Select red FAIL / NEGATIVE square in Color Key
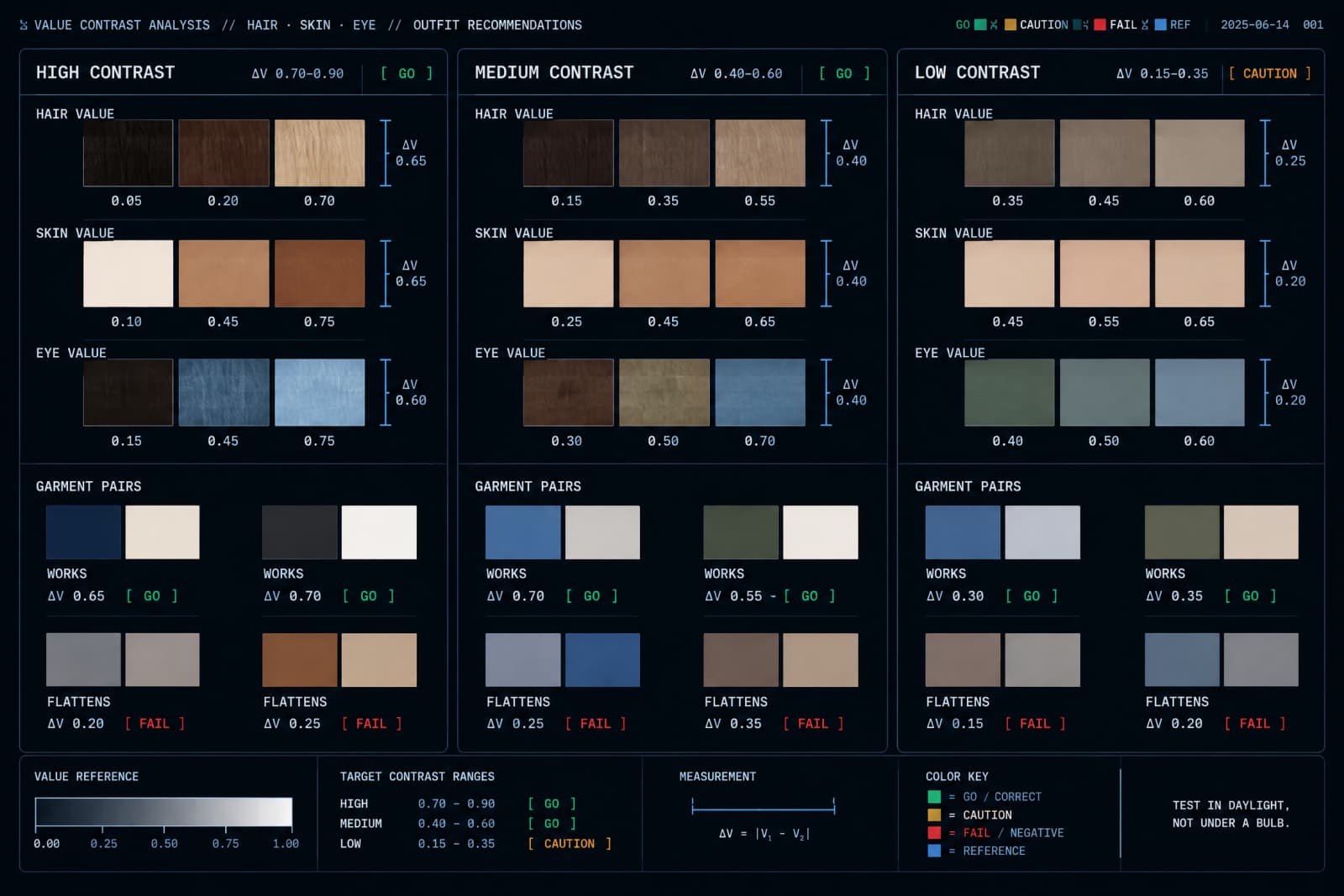 coord(934,832)
